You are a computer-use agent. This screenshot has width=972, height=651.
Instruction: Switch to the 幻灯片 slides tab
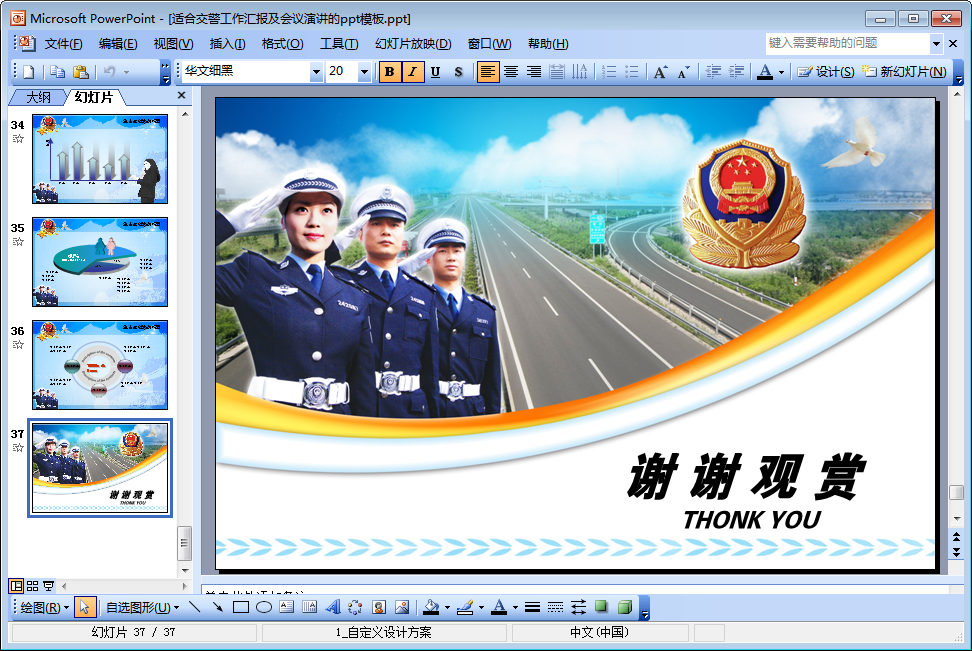pos(94,97)
